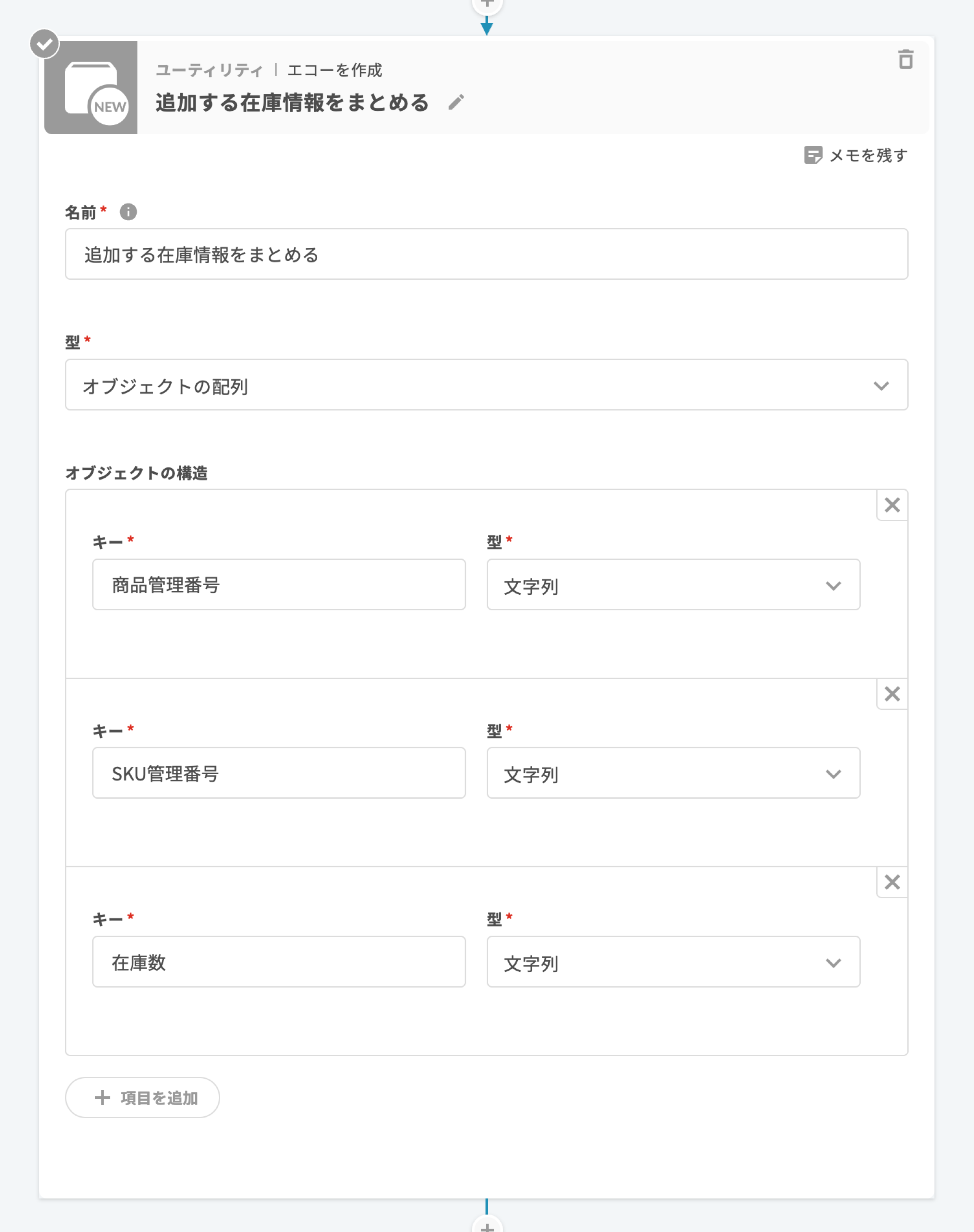This screenshot has height=1232, width=974.
Task: Open type dropdown for 在庫数 key
Action: point(673,962)
